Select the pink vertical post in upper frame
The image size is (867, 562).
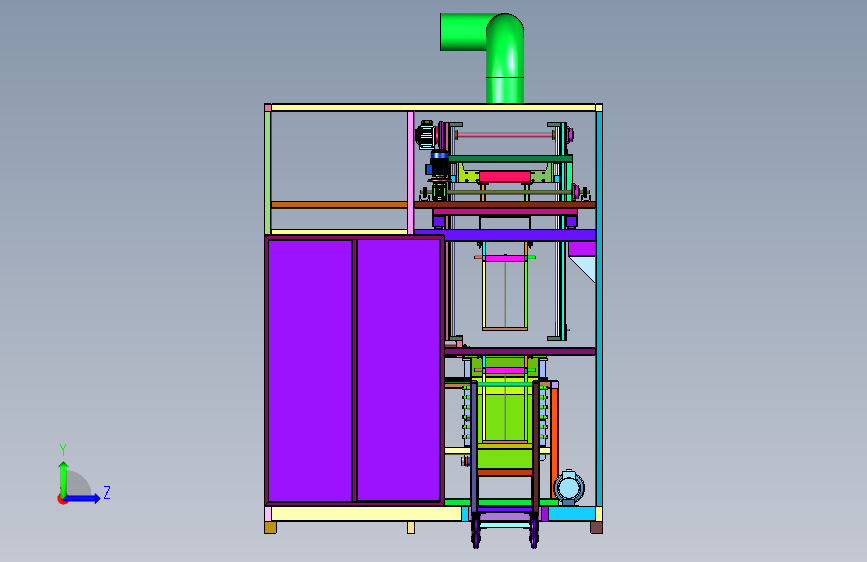(410, 173)
